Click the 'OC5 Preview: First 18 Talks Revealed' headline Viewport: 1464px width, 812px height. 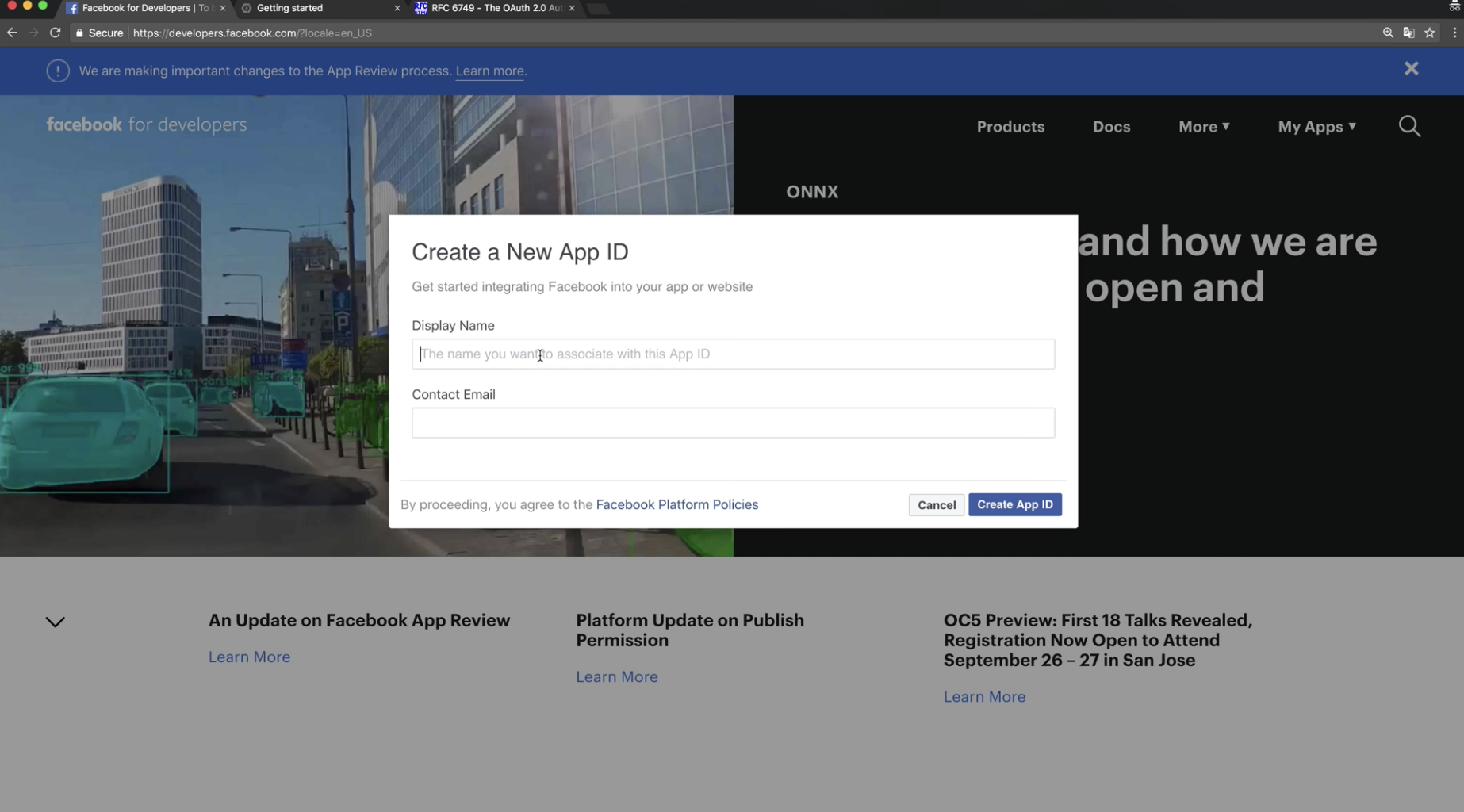[x=1098, y=640]
